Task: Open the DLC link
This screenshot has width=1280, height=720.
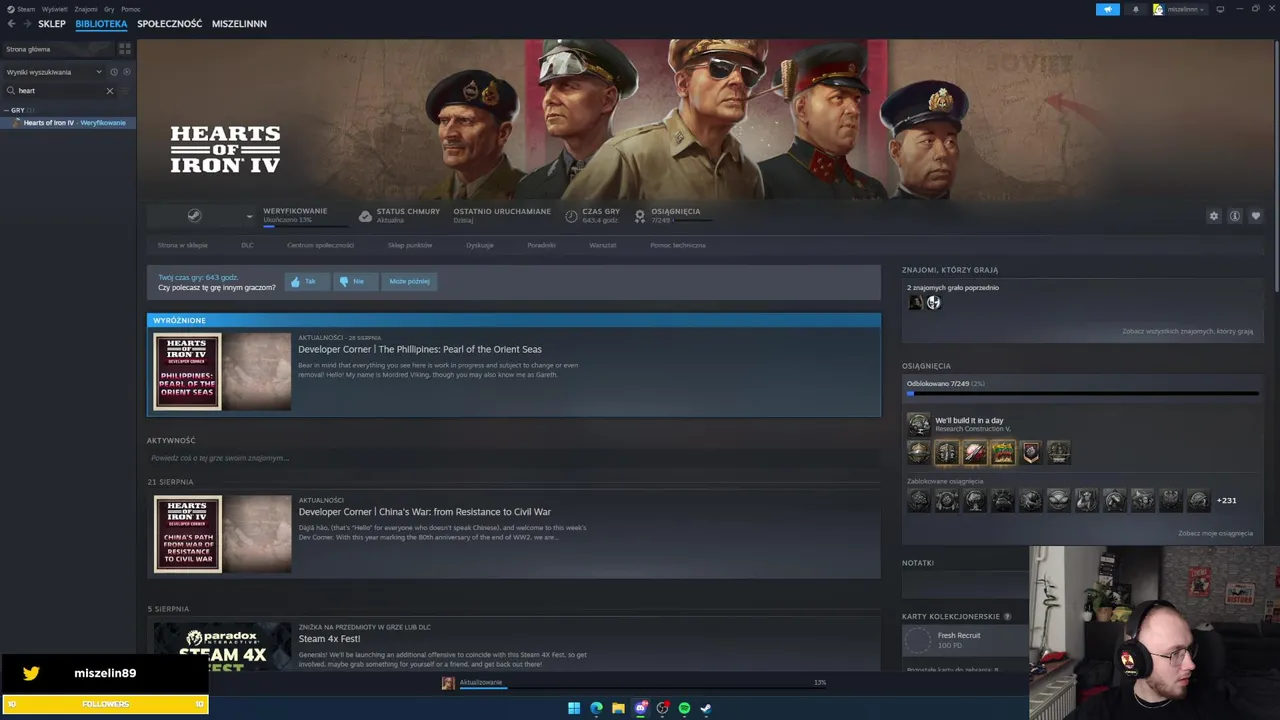Action: 247,245
